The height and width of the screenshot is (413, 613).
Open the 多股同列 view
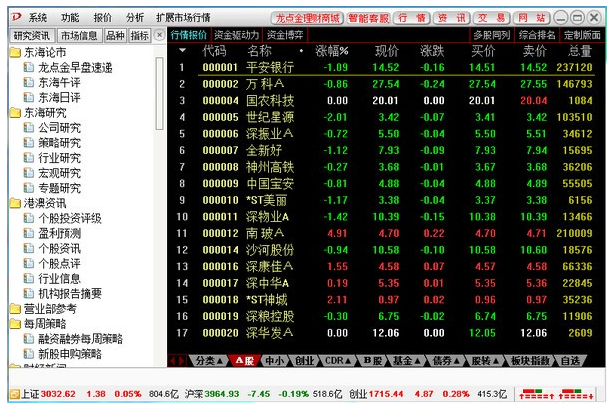pos(492,35)
